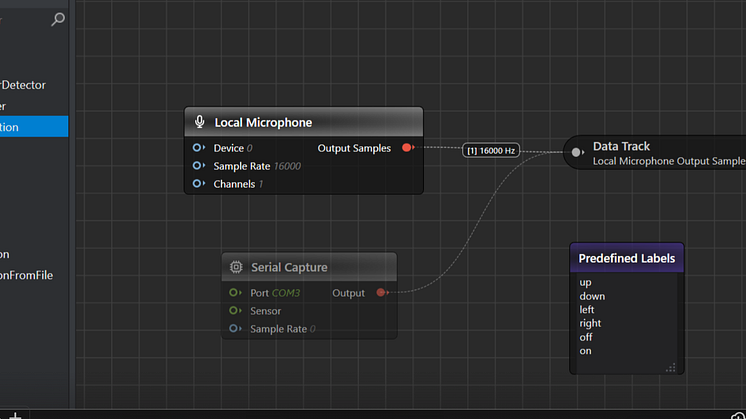Click the Local Microphone Output Samples subtitle
The image size is (746, 419).
(x=669, y=161)
